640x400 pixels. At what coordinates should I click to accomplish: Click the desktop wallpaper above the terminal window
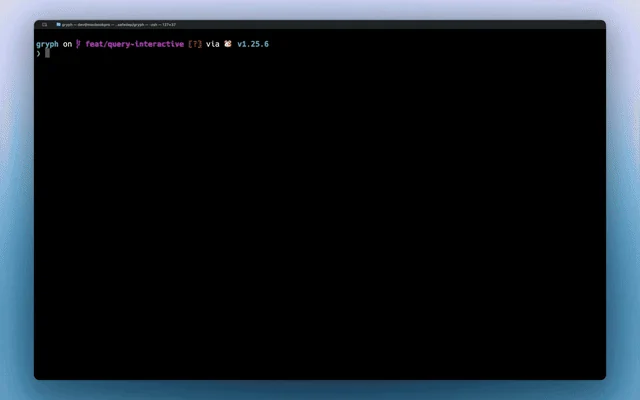click(320, 9)
